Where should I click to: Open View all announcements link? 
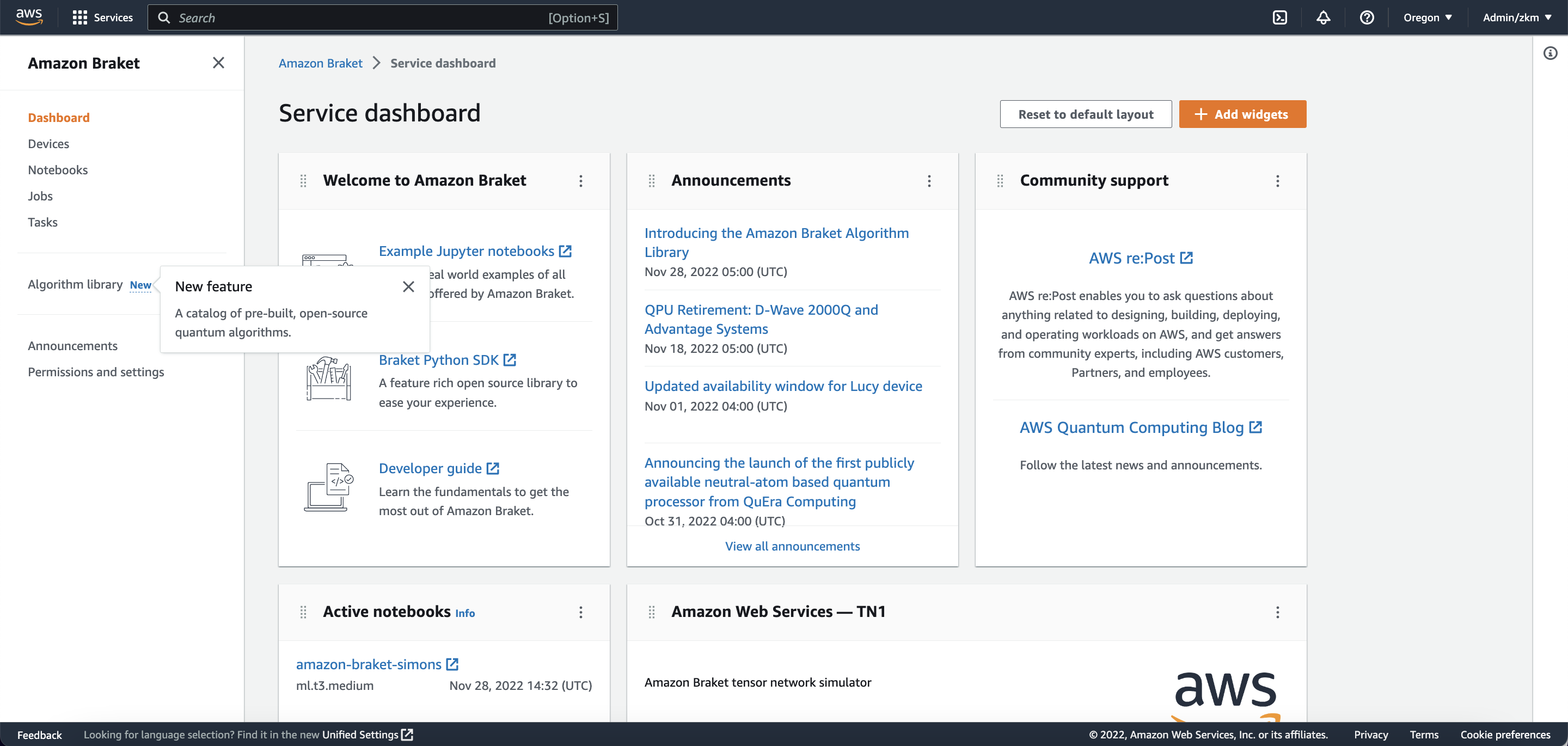pyautogui.click(x=792, y=546)
